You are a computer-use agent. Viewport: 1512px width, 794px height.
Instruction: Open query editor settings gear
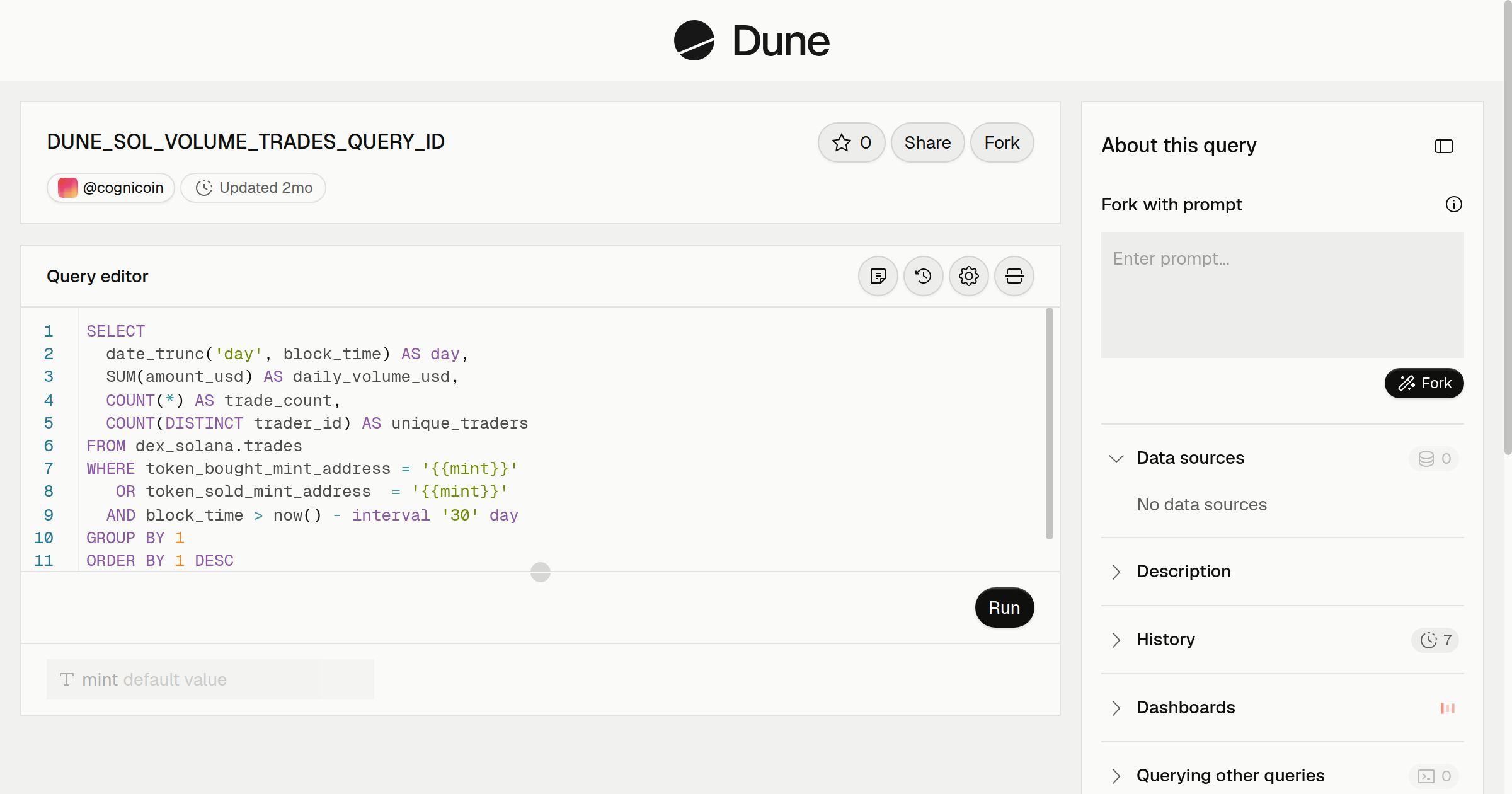point(969,276)
